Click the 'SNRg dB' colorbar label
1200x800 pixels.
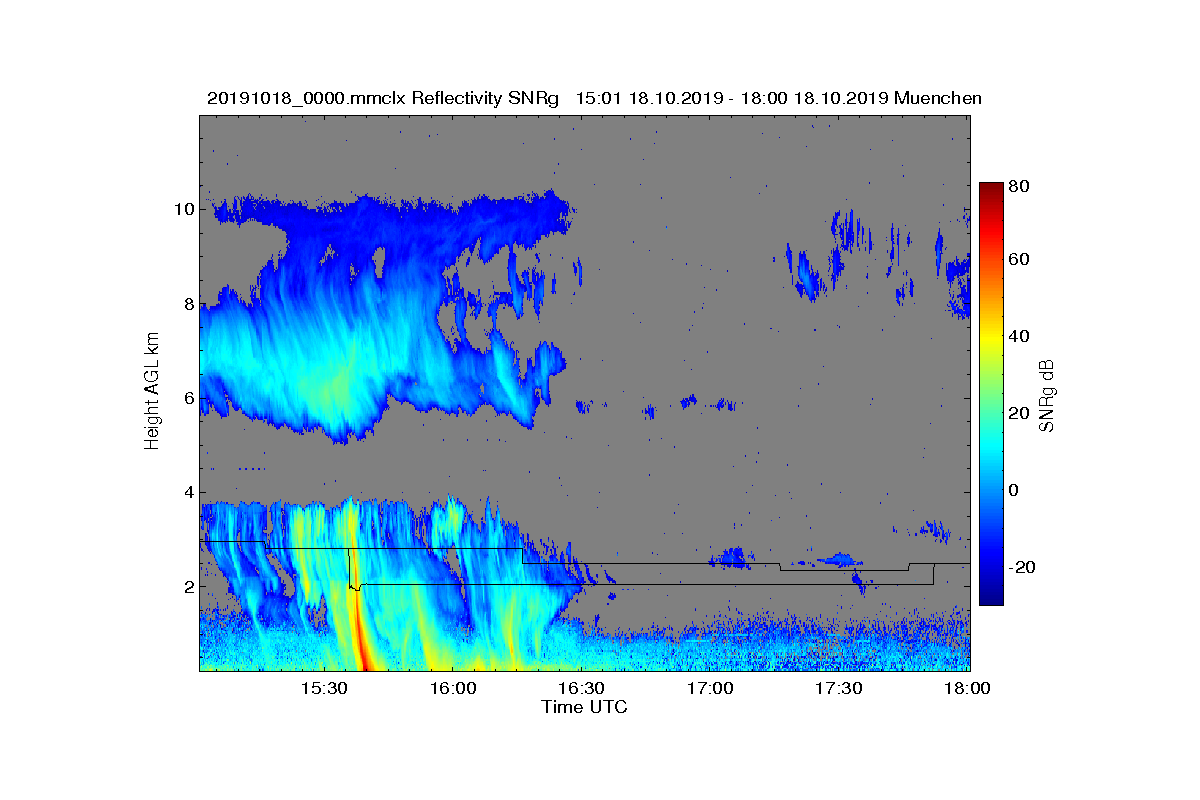[1048, 396]
